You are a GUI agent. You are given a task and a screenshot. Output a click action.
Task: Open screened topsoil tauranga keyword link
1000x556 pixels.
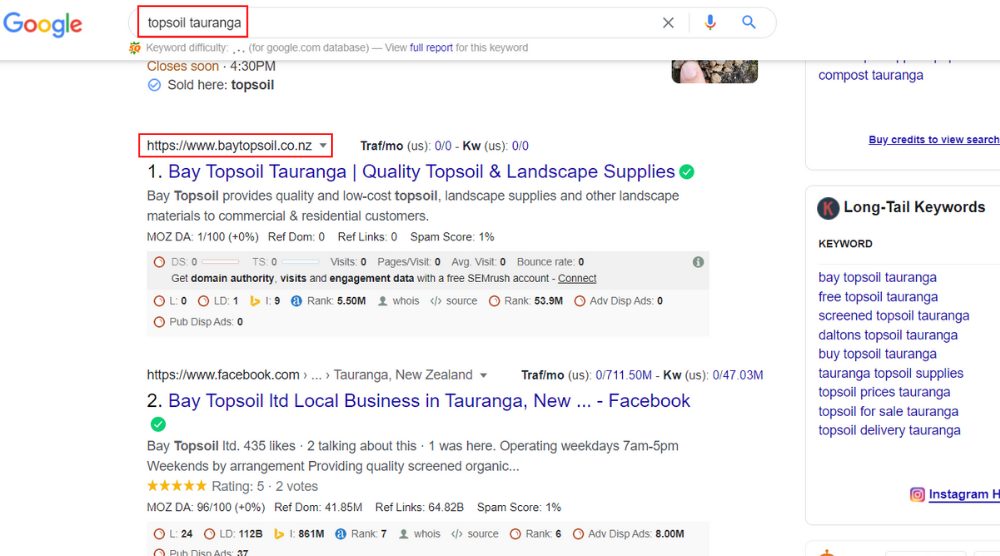(x=893, y=316)
